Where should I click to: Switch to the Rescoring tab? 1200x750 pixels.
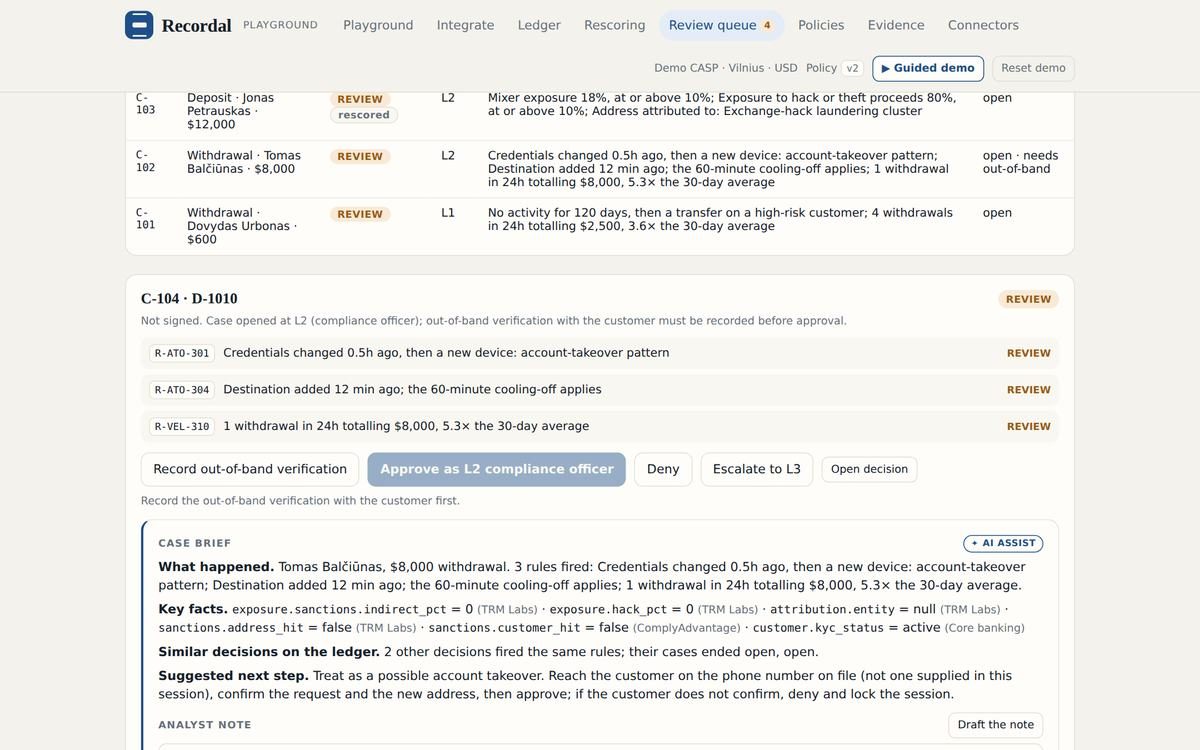tap(614, 25)
